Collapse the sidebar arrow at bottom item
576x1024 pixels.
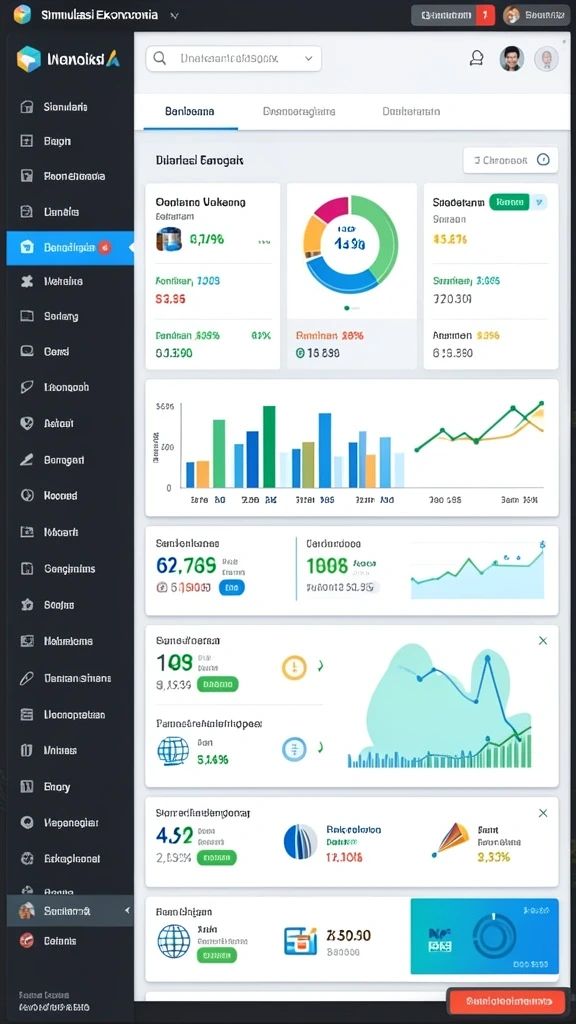(127, 910)
